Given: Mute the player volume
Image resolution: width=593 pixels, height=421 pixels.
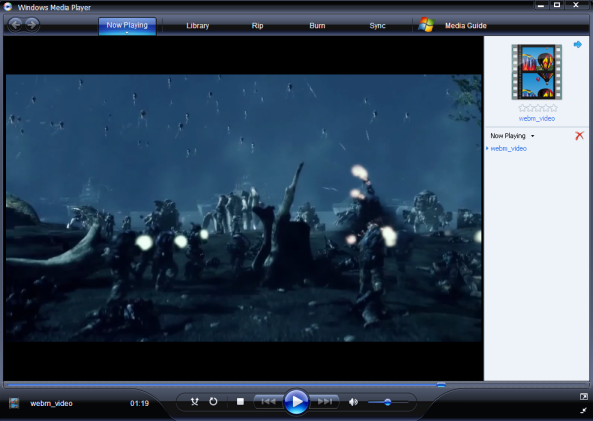Looking at the screenshot, I should tap(353, 402).
